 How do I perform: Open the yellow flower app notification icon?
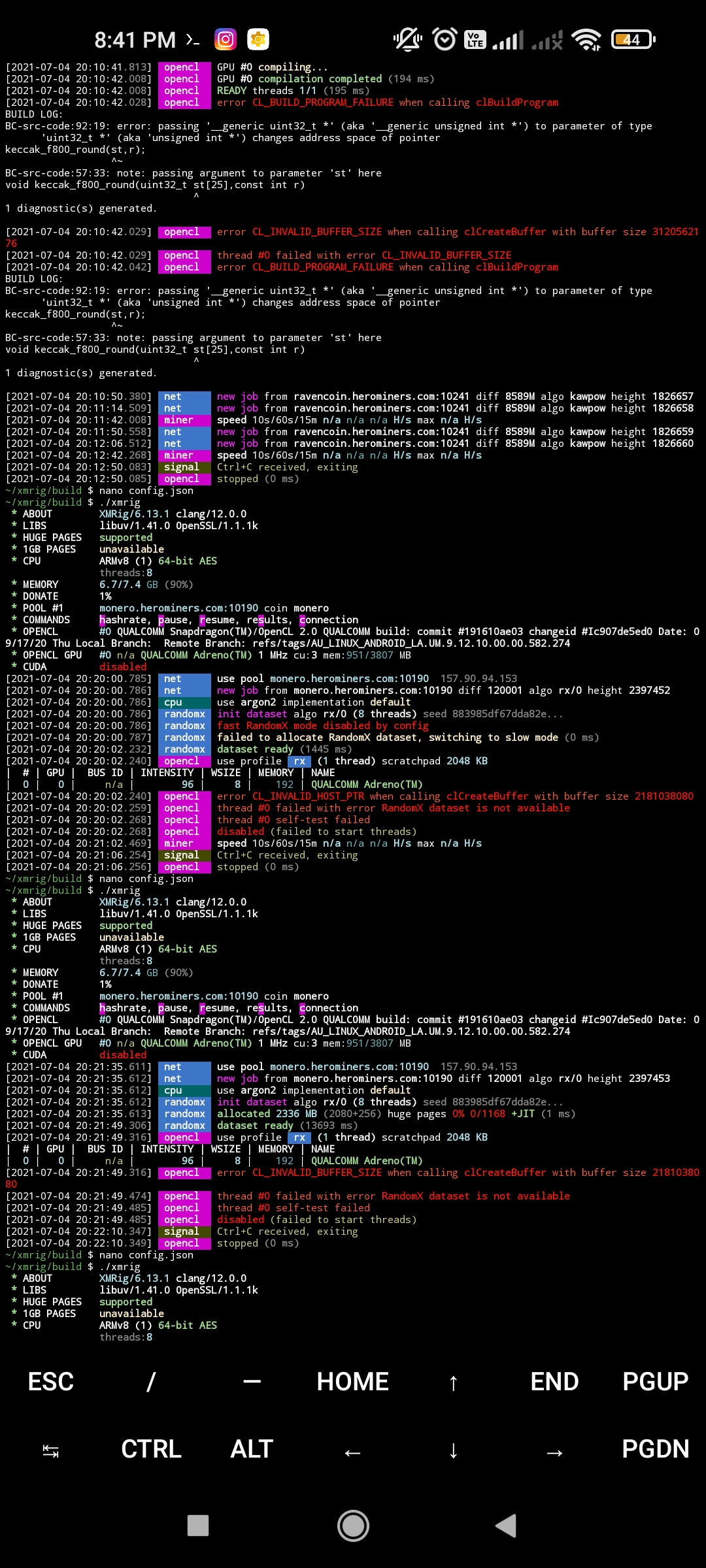click(x=258, y=40)
